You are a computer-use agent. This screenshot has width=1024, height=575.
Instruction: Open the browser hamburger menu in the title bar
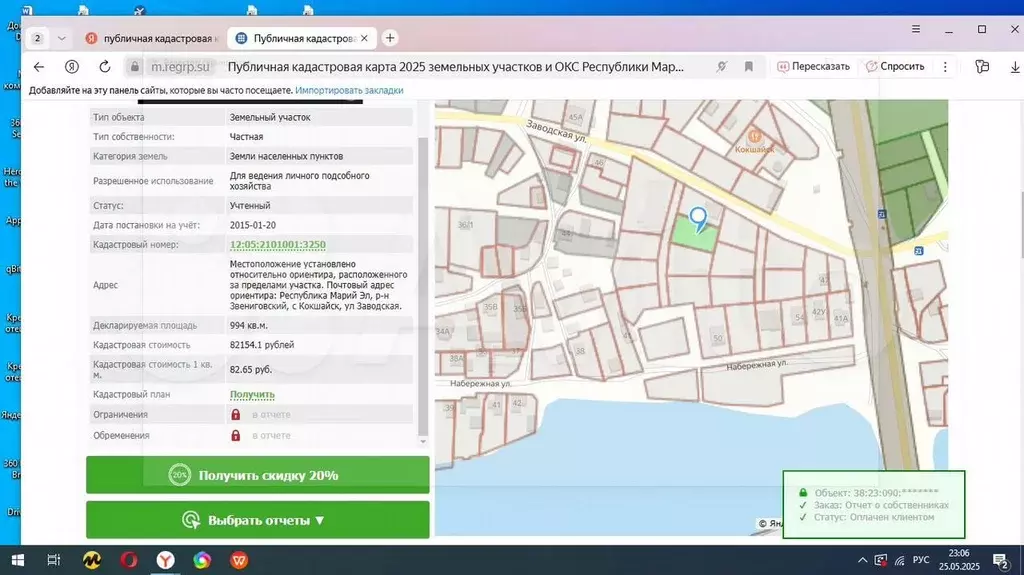[x=916, y=29]
